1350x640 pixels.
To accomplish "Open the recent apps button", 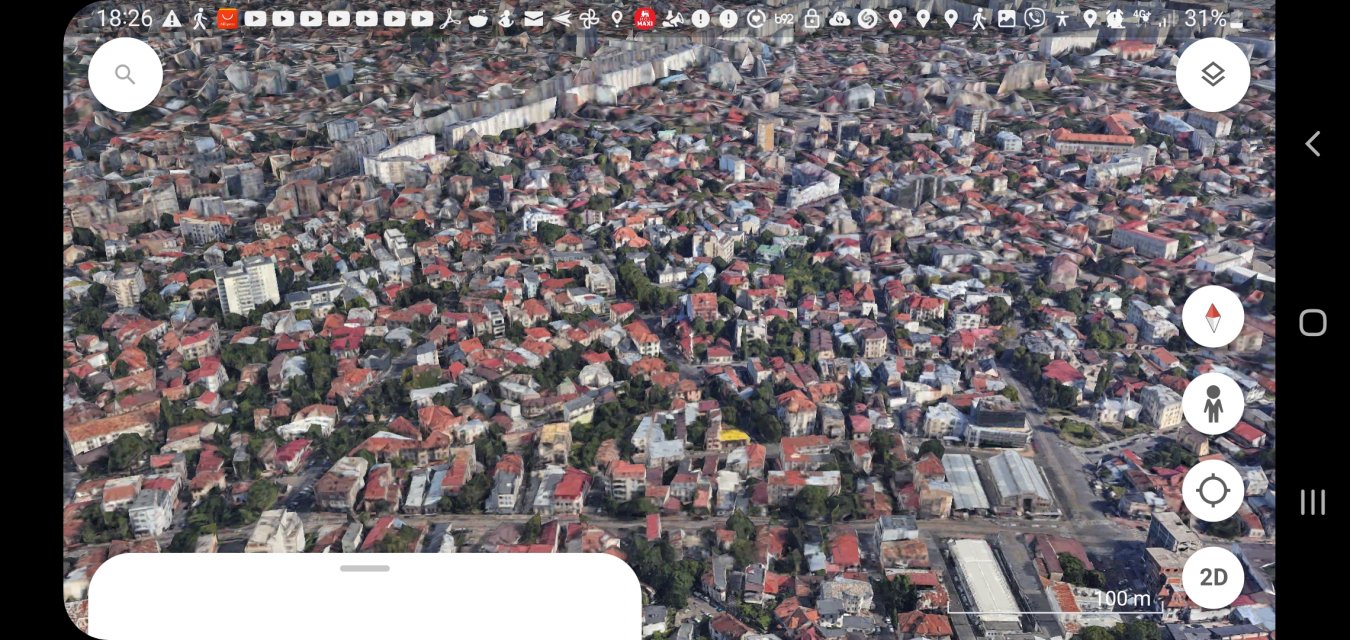I will [x=1312, y=502].
